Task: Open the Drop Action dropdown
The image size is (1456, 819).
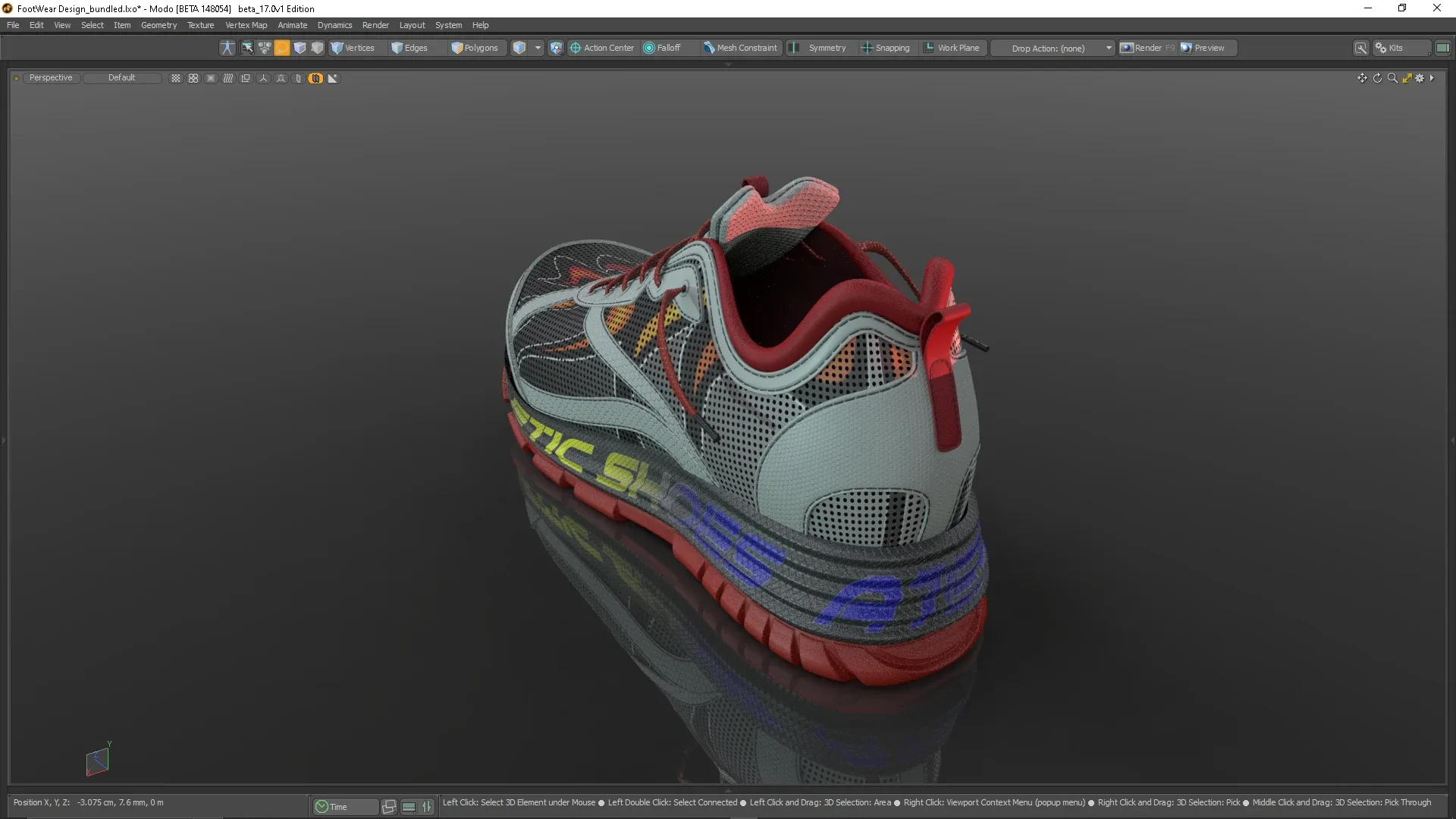Action: click(1053, 48)
